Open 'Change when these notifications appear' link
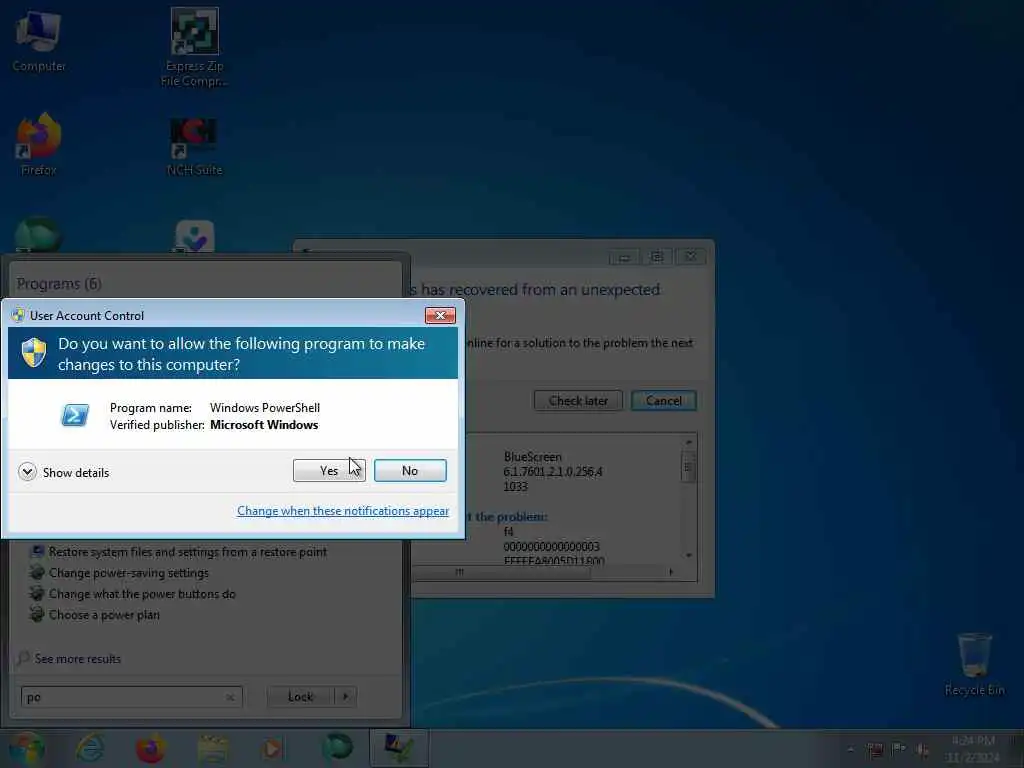Image resolution: width=1024 pixels, height=768 pixels. point(343,511)
